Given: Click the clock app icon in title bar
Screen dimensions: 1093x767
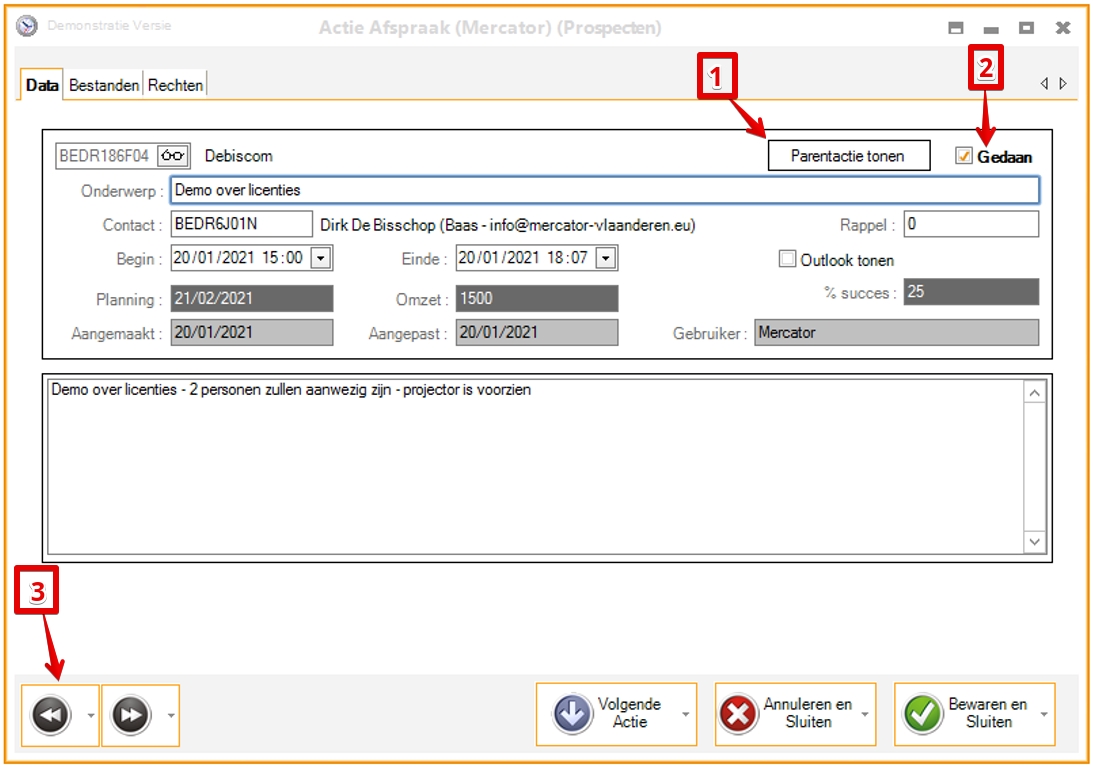Looking at the screenshot, I should coord(28,26).
